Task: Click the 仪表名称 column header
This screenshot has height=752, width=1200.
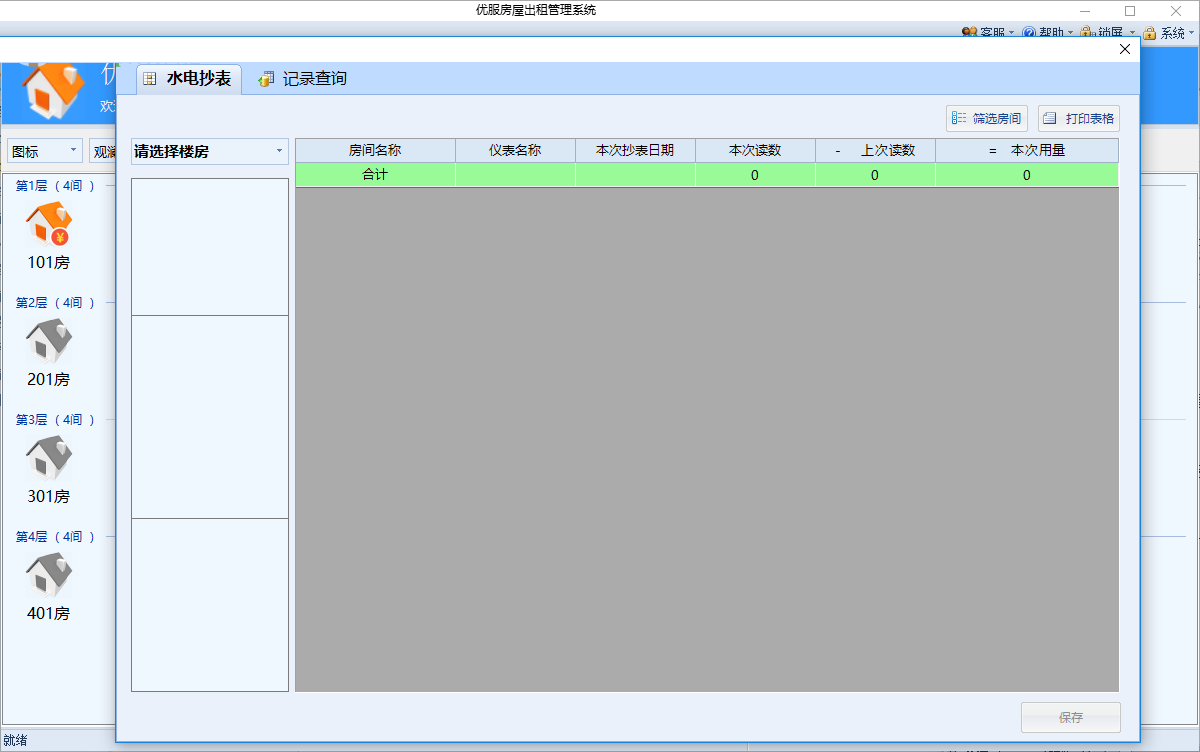Action: [x=515, y=151]
